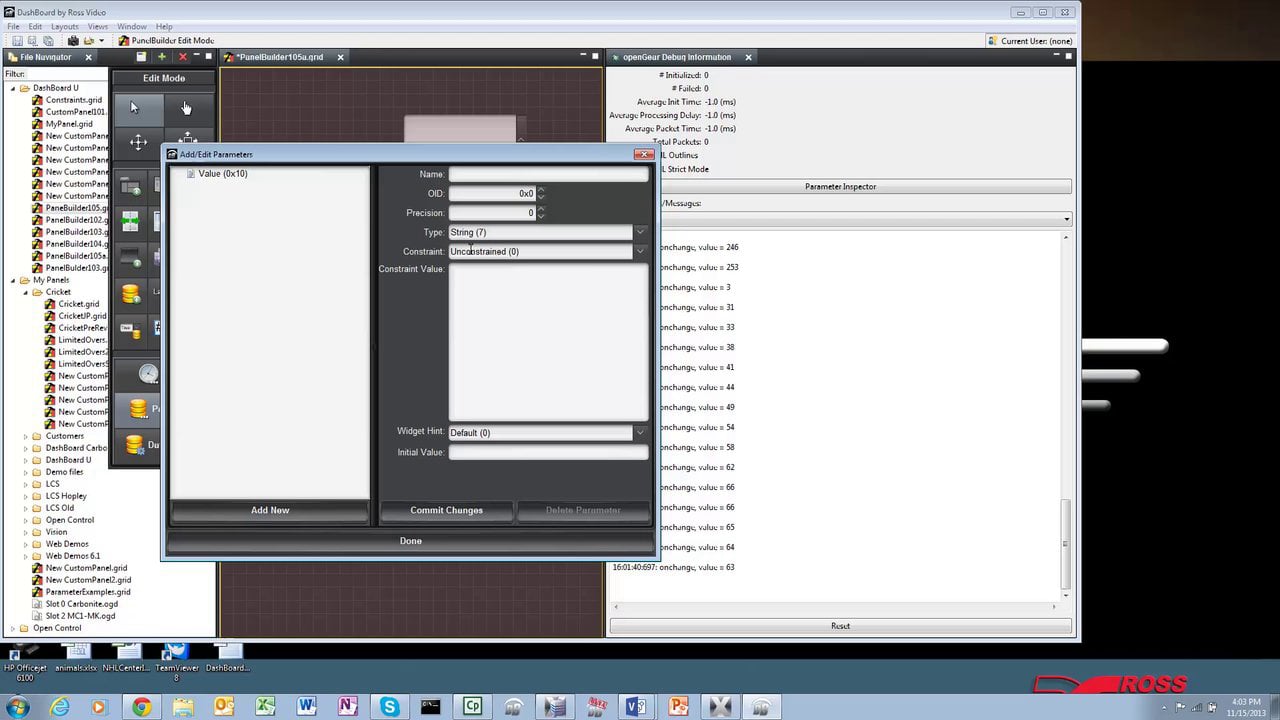Click the white page icon in File Navigator toolbar
1280x720 pixels.
(141, 57)
